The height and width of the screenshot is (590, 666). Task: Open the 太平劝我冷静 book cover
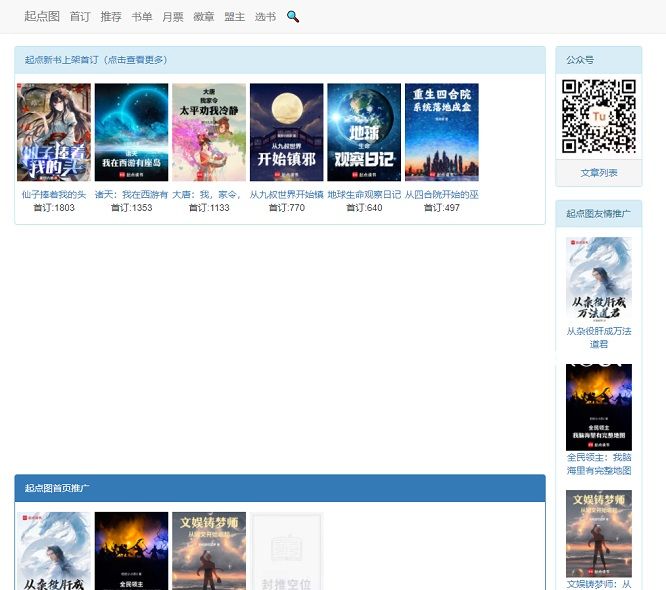click(209, 132)
